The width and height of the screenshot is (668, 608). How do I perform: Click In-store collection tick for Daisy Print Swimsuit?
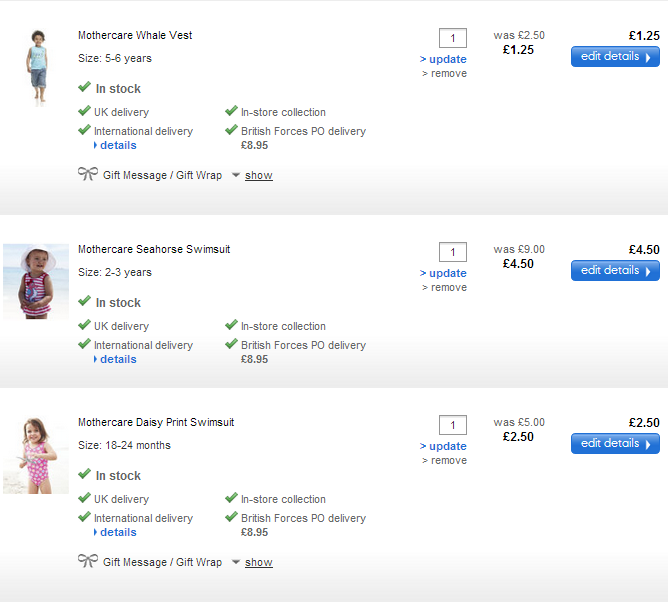[x=232, y=499]
